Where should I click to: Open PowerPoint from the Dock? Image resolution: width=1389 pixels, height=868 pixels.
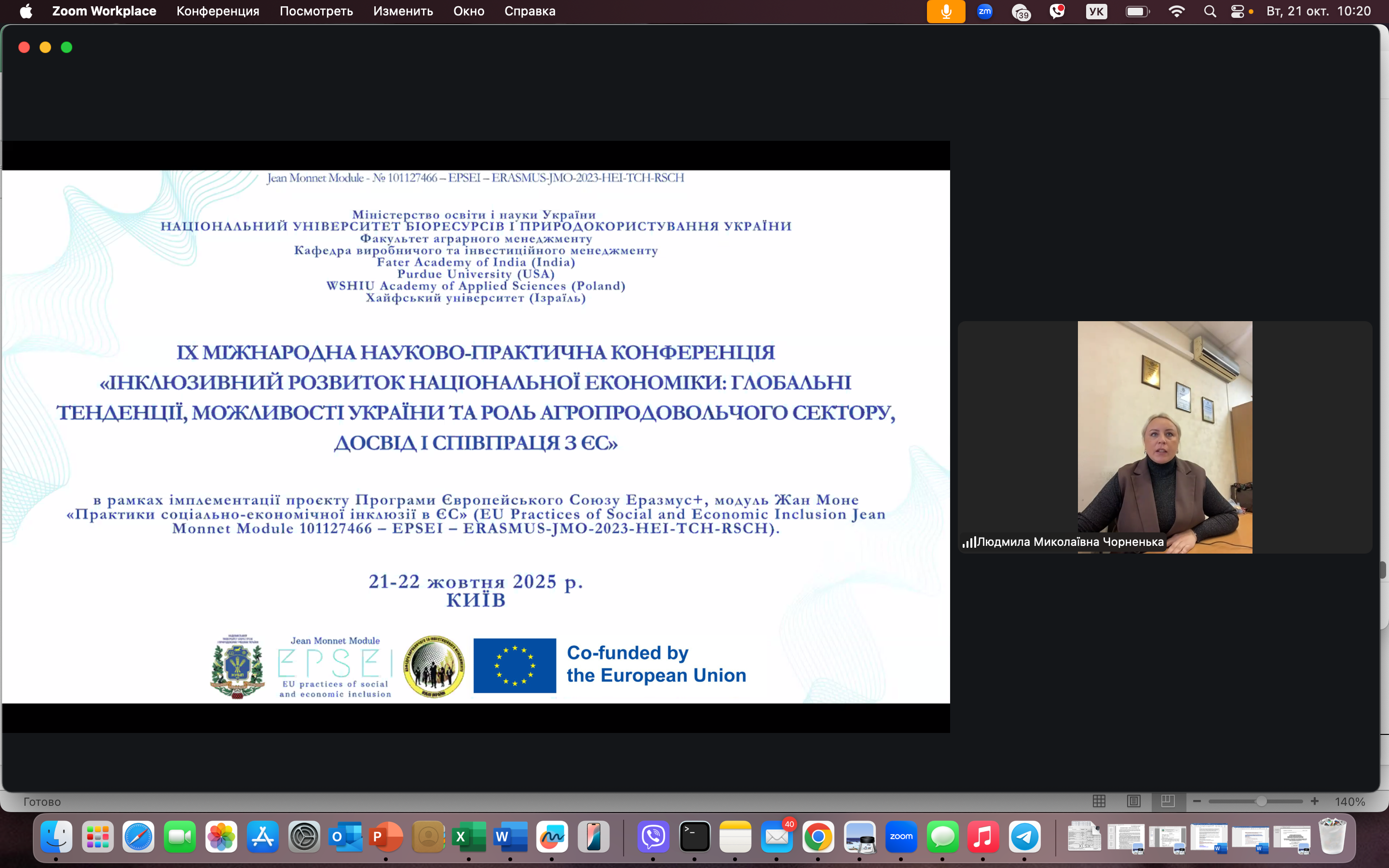tap(386, 837)
